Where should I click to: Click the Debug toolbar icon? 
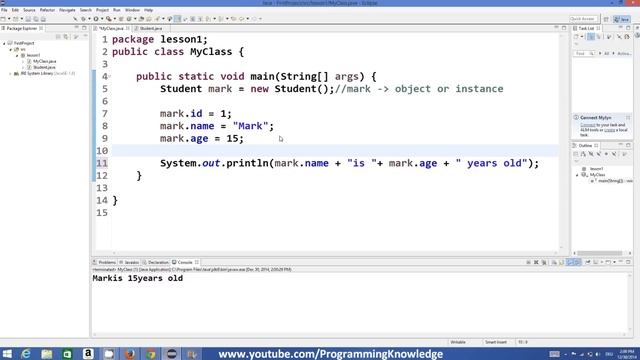[x=83, y=19]
